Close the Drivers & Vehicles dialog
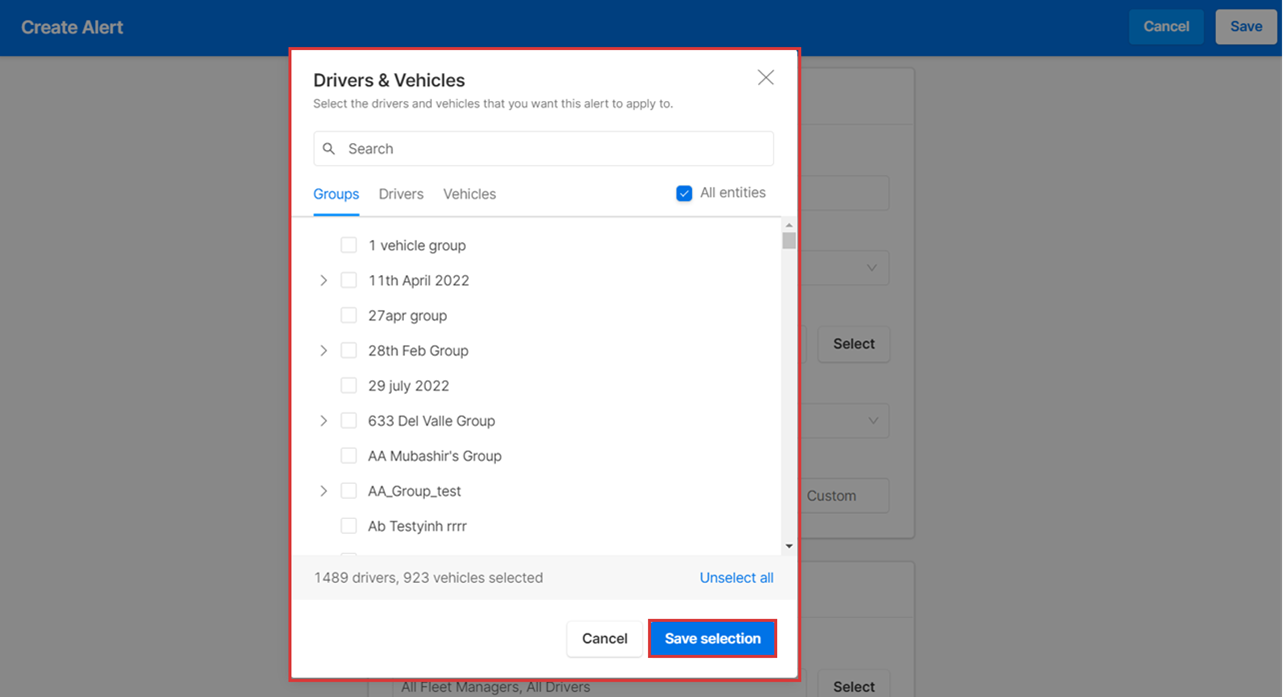The height and width of the screenshot is (697, 1286). pos(765,78)
